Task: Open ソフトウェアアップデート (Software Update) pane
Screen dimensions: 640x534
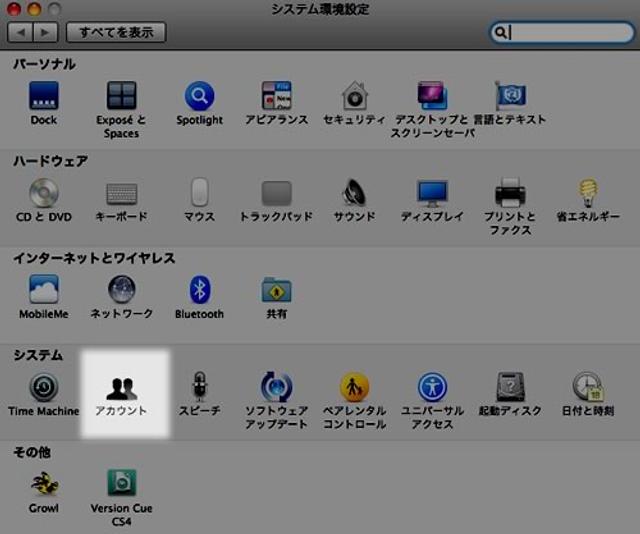Action: (x=276, y=388)
